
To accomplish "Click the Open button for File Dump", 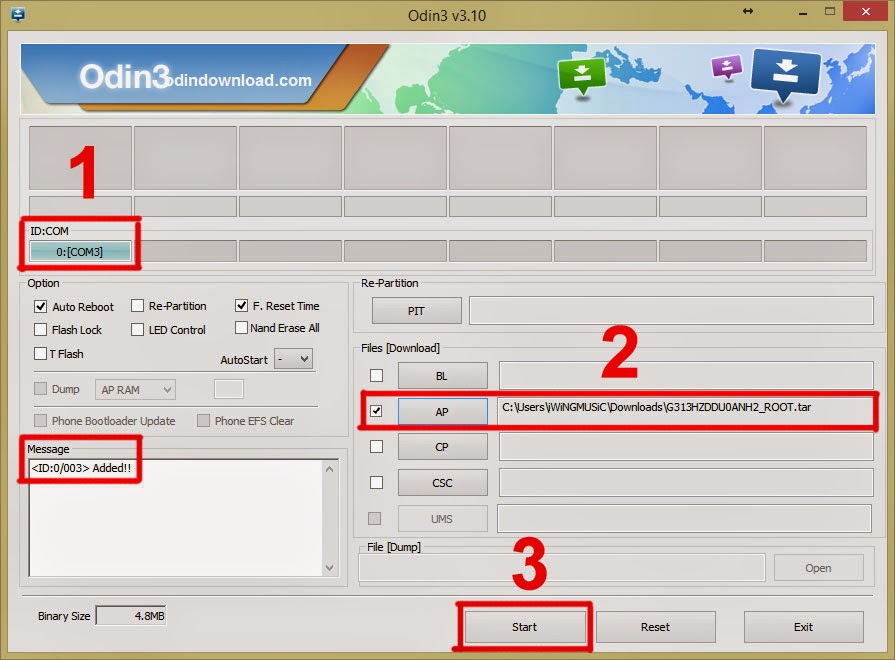I will pos(818,568).
